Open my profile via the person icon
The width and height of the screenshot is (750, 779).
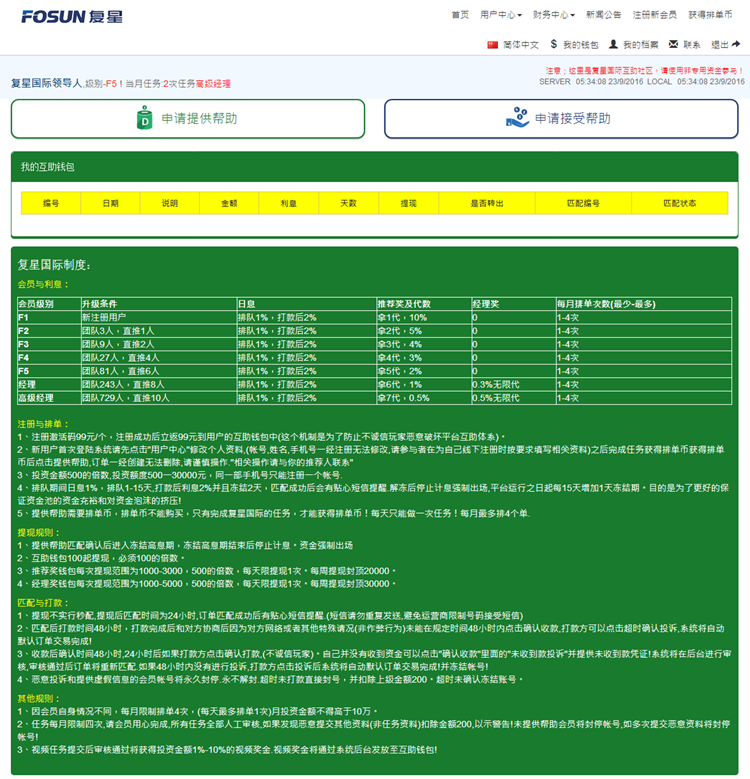pos(613,44)
